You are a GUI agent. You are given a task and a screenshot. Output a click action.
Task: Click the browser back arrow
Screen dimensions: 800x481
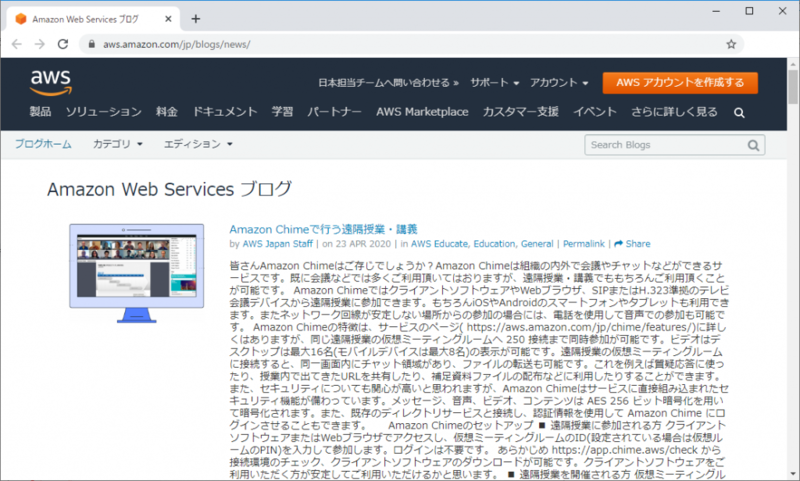coord(17,44)
